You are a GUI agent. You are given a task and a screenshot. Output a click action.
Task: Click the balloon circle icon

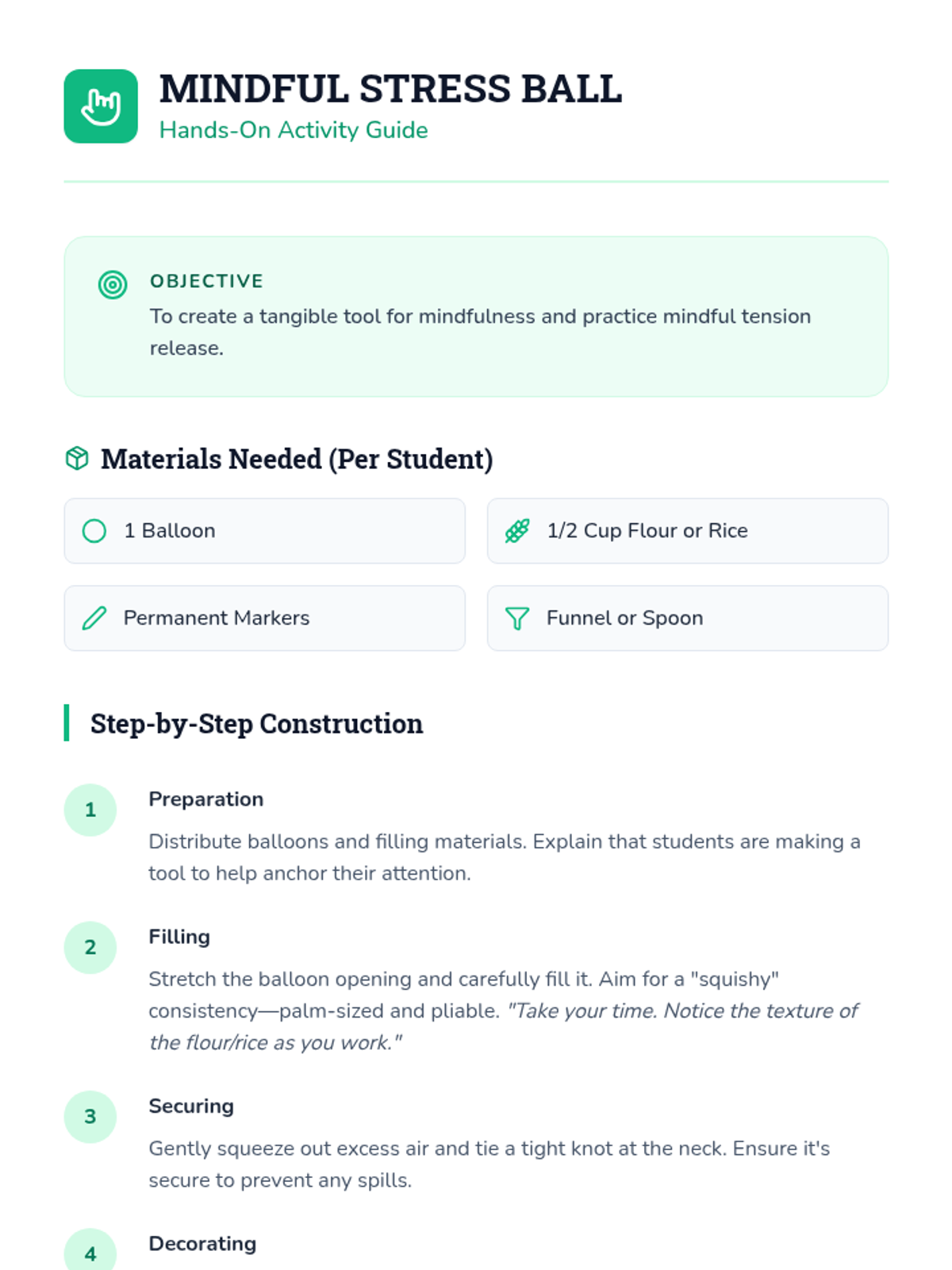94,531
